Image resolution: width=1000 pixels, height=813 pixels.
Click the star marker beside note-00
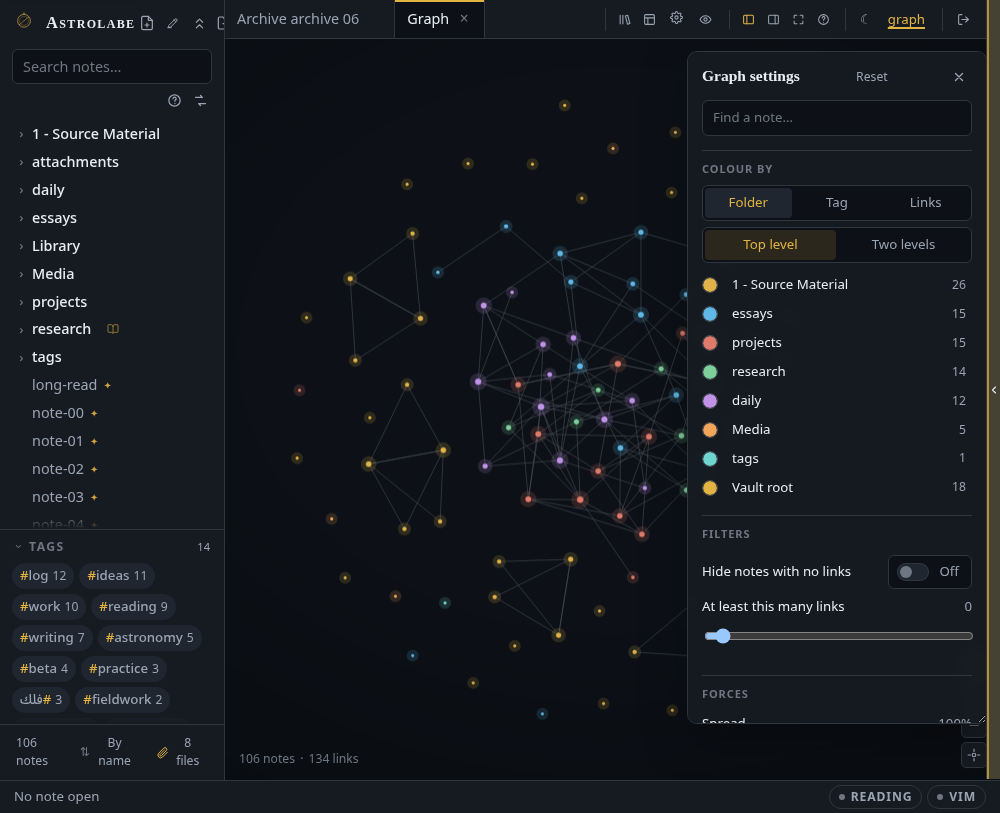pyautogui.click(x=94, y=413)
